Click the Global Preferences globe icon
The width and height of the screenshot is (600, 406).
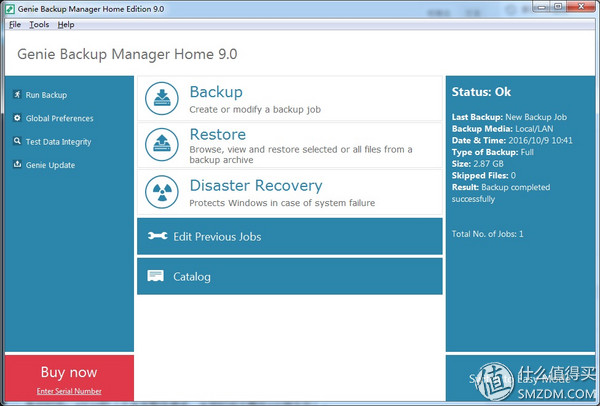click(x=17, y=118)
